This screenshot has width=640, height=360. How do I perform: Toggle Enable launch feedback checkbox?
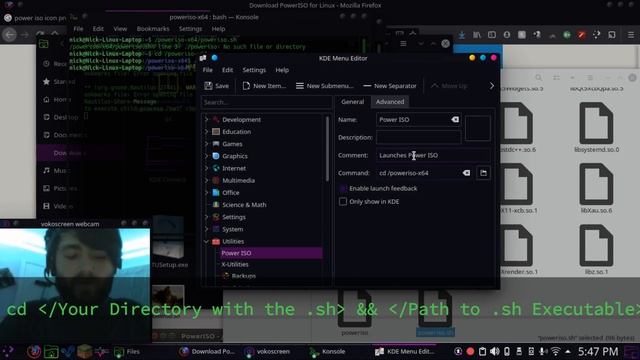point(343,188)
